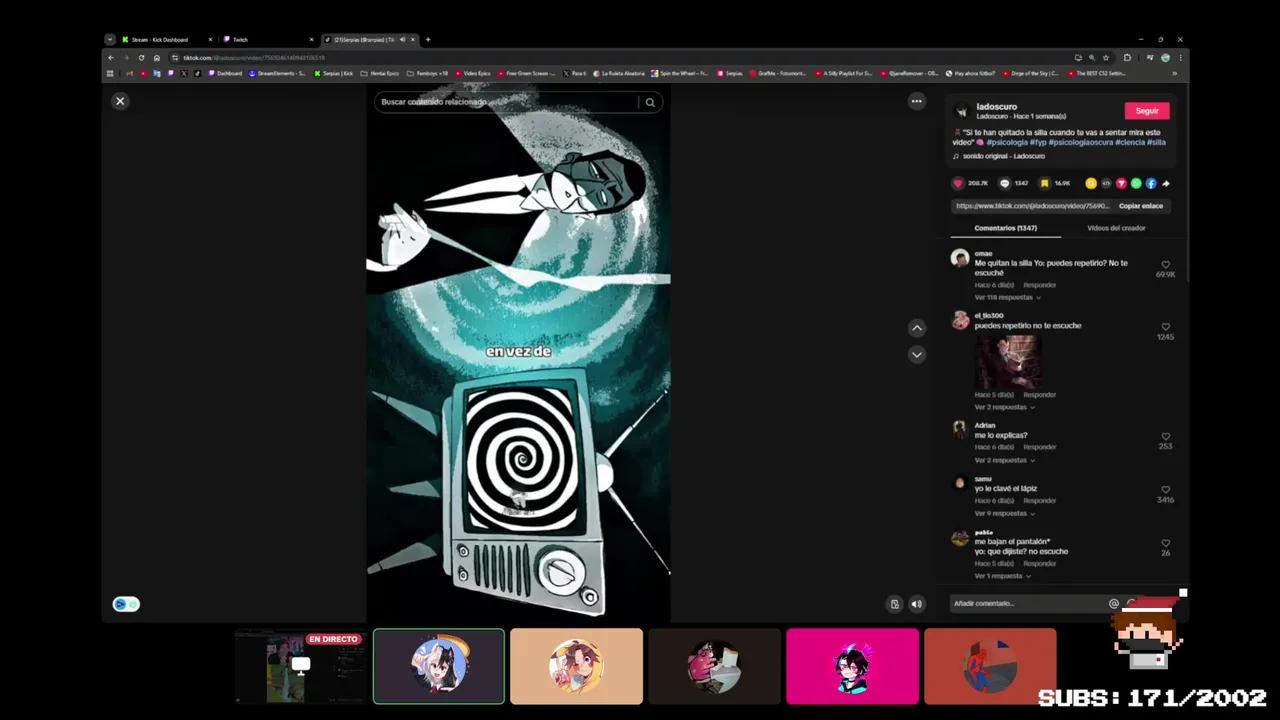Viewport: 1280px width, 720px height.
Task: Reload the page with the refresh icon
Action: pyautogui.click(x=141, y=58)
